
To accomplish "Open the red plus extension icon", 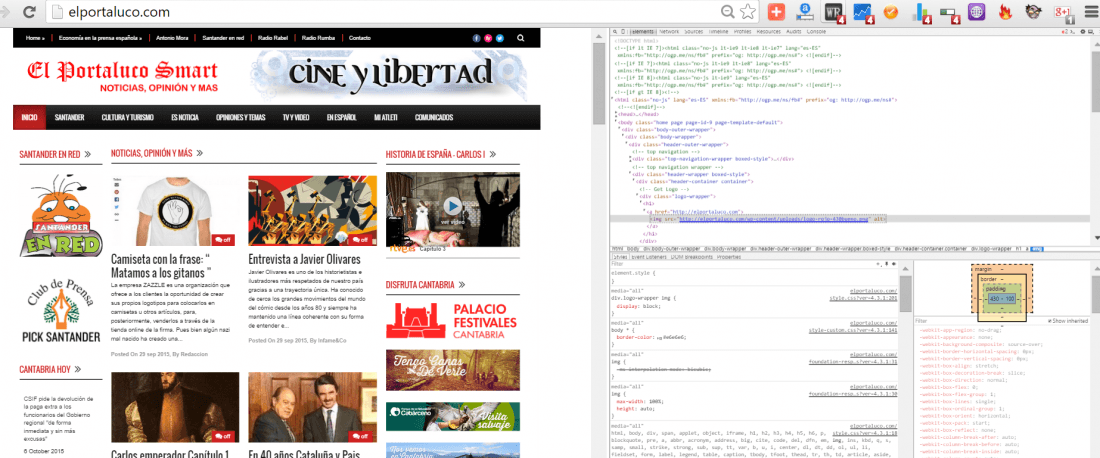I will [x=776, y=12].
